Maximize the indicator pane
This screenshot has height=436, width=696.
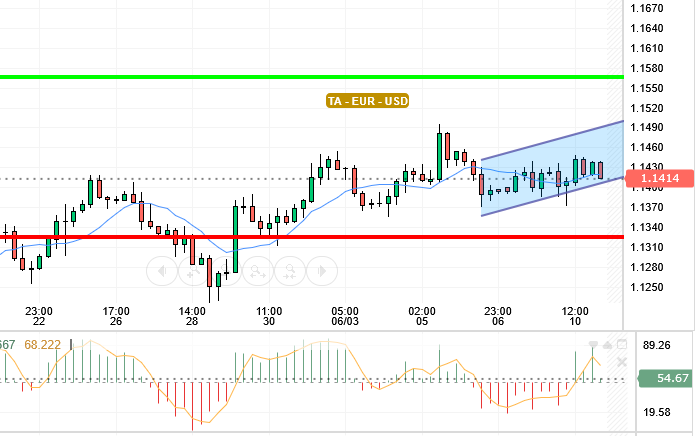pos(622,344)
